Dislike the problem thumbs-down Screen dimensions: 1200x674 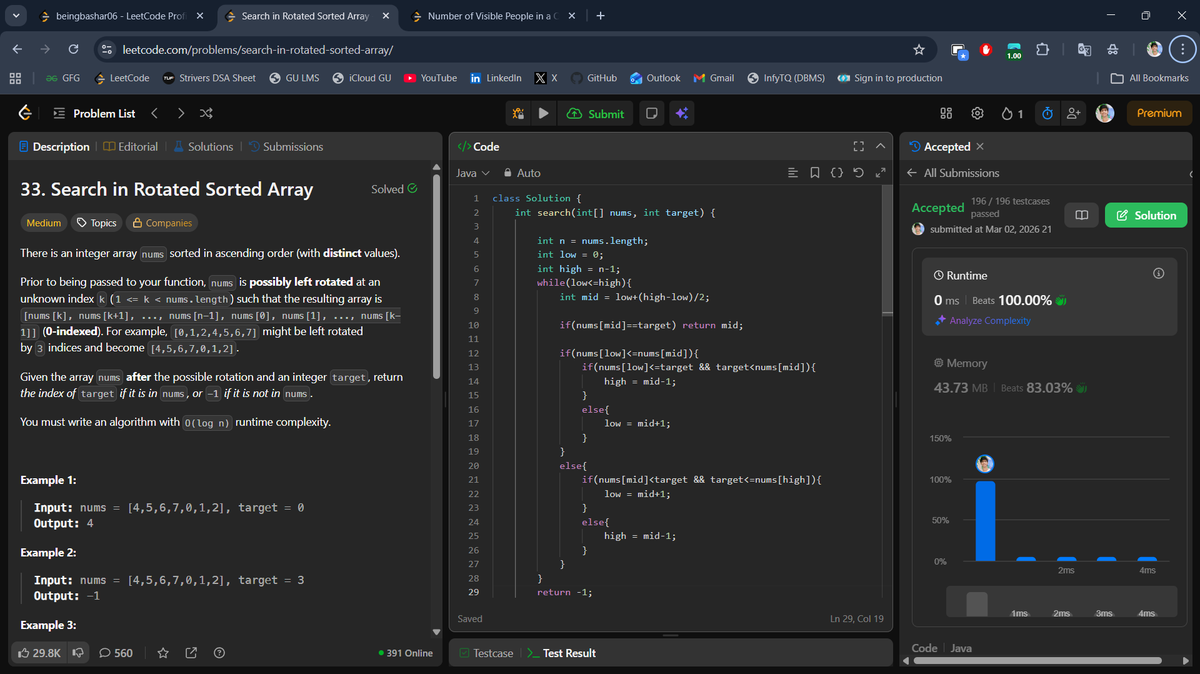[77, 653]
